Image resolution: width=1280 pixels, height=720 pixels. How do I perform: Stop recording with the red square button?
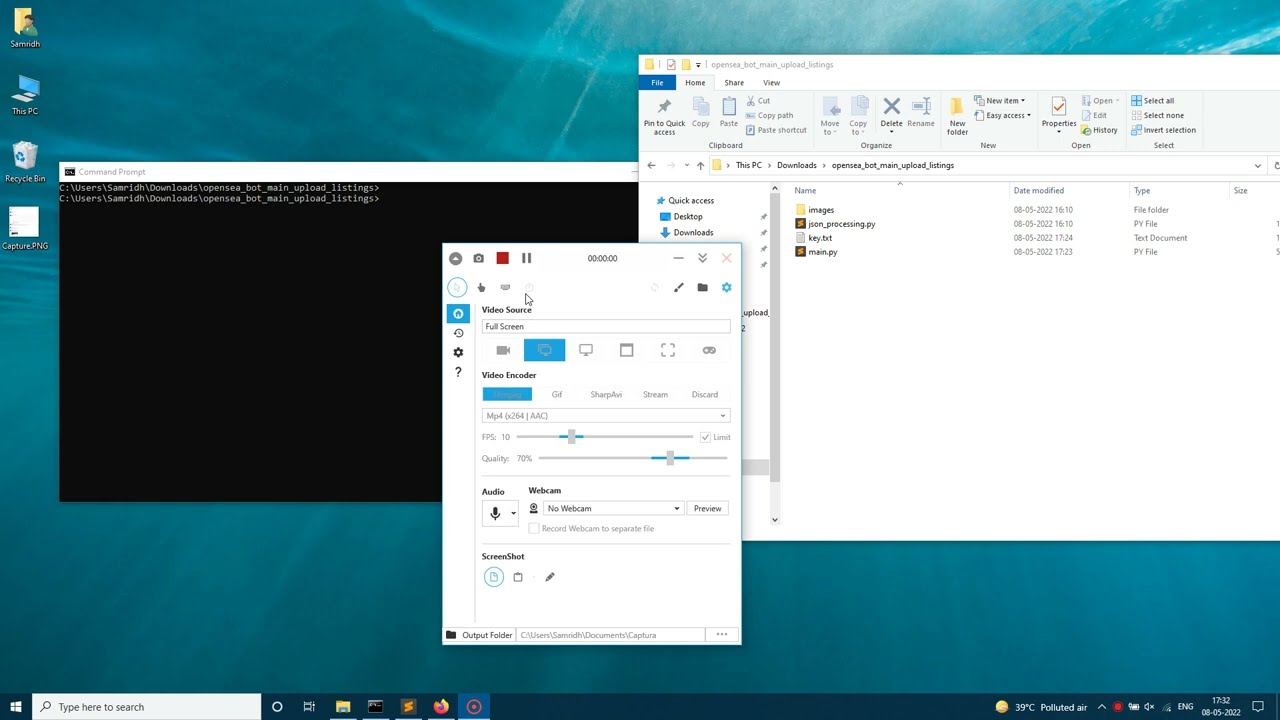click(503, 258)
